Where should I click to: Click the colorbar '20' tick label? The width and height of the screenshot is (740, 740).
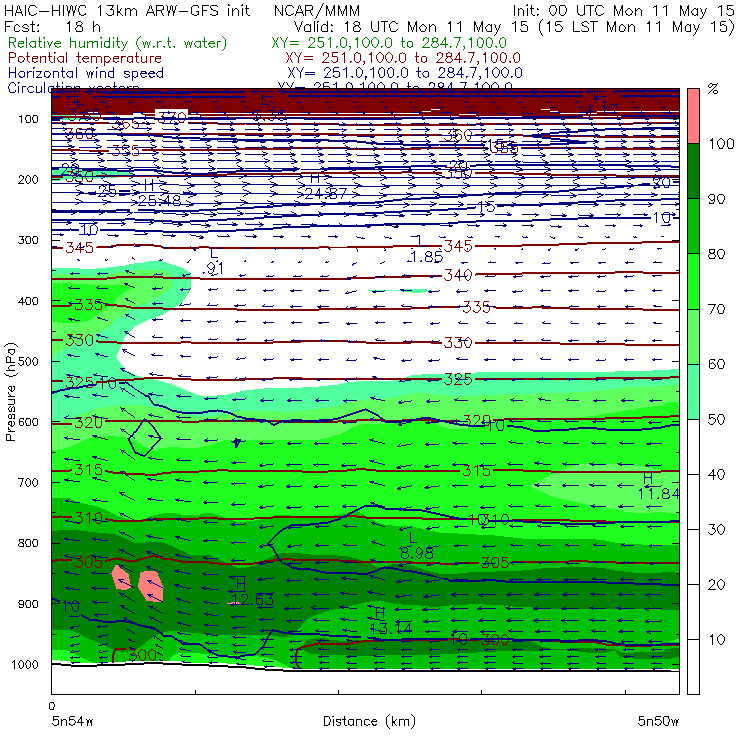(x=716, y=585)
